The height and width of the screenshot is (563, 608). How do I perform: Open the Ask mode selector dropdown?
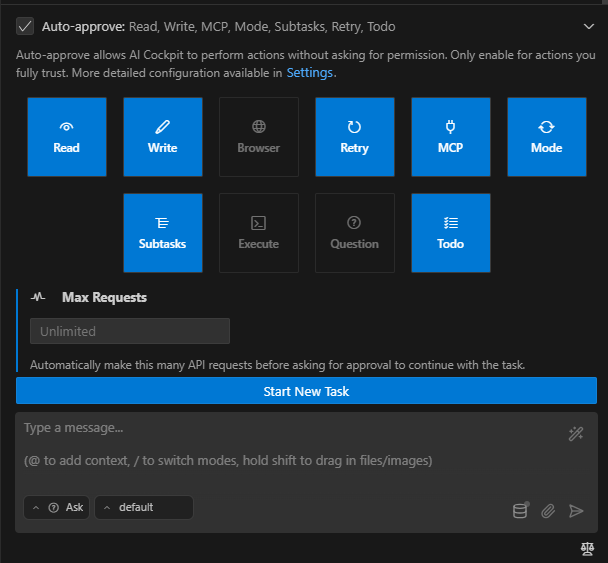click(x=57, y=507)
